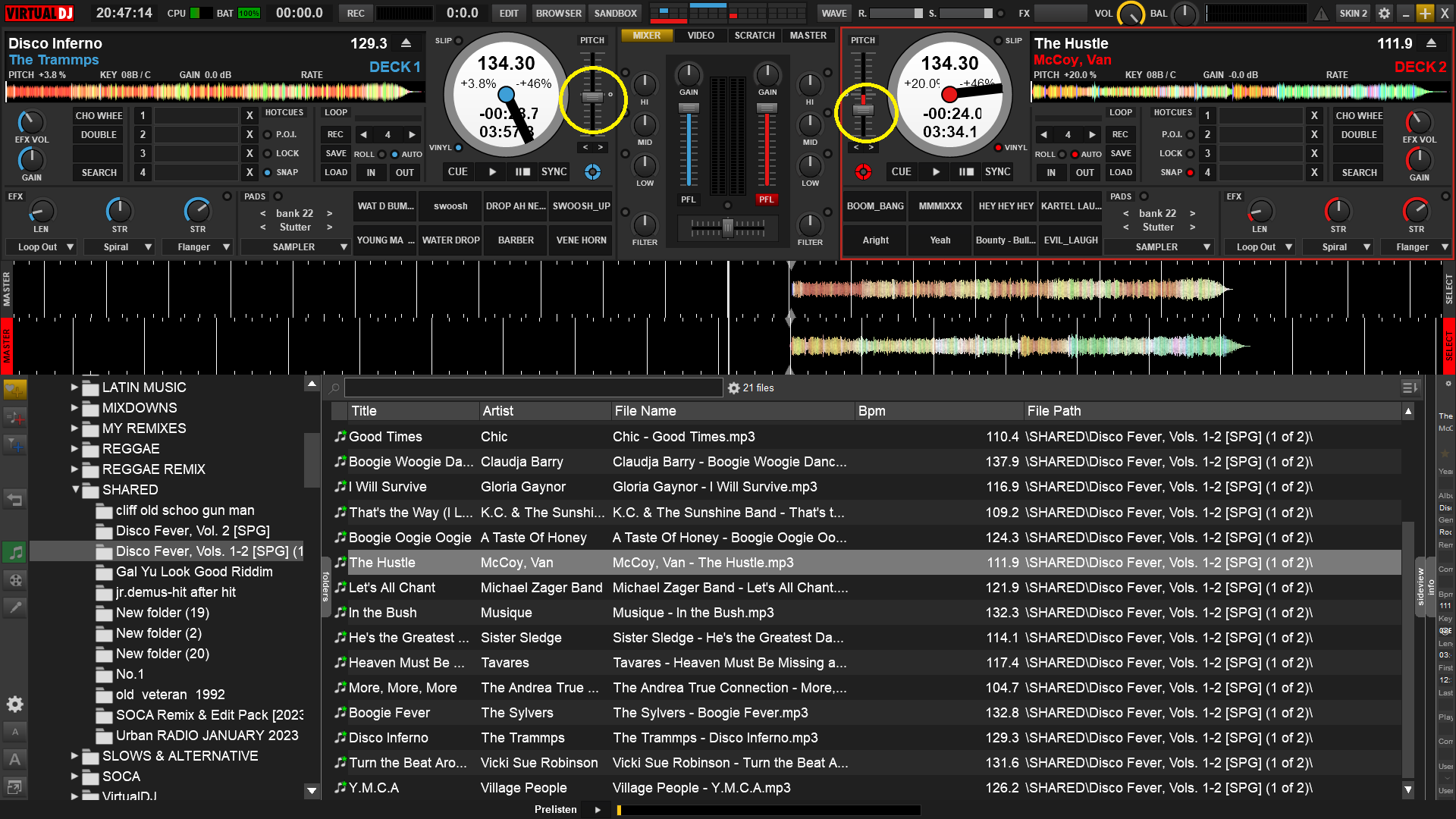Click the blue beatlock icon on Deck 1
The width and height of the screenshot is (1456, 819).
[x=592, y=172]
